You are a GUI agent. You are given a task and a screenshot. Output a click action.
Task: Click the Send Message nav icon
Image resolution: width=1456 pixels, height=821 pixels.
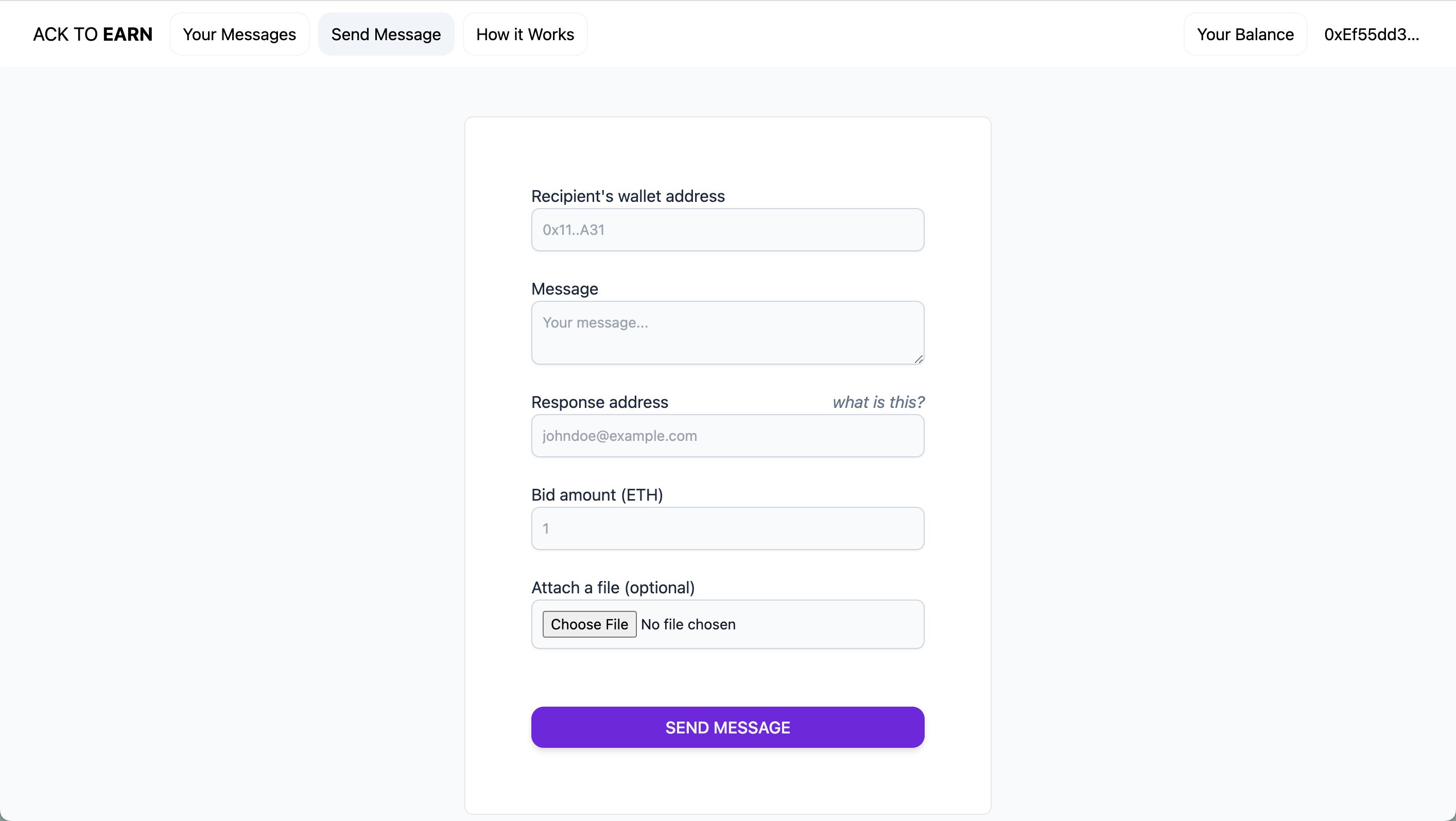(x=386, y=34)
